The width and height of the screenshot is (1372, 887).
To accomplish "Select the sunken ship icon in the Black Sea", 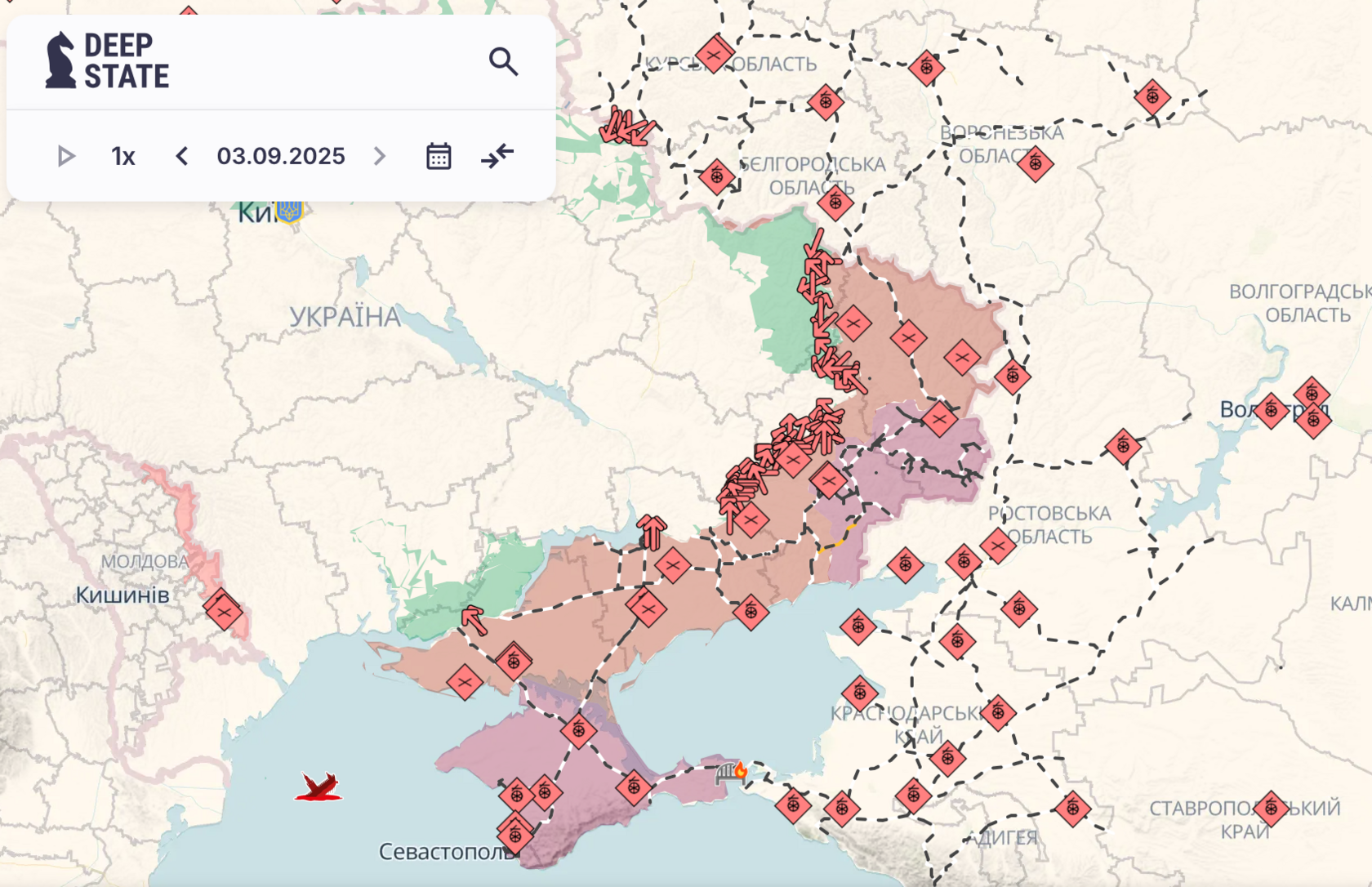I will [318, 787].
